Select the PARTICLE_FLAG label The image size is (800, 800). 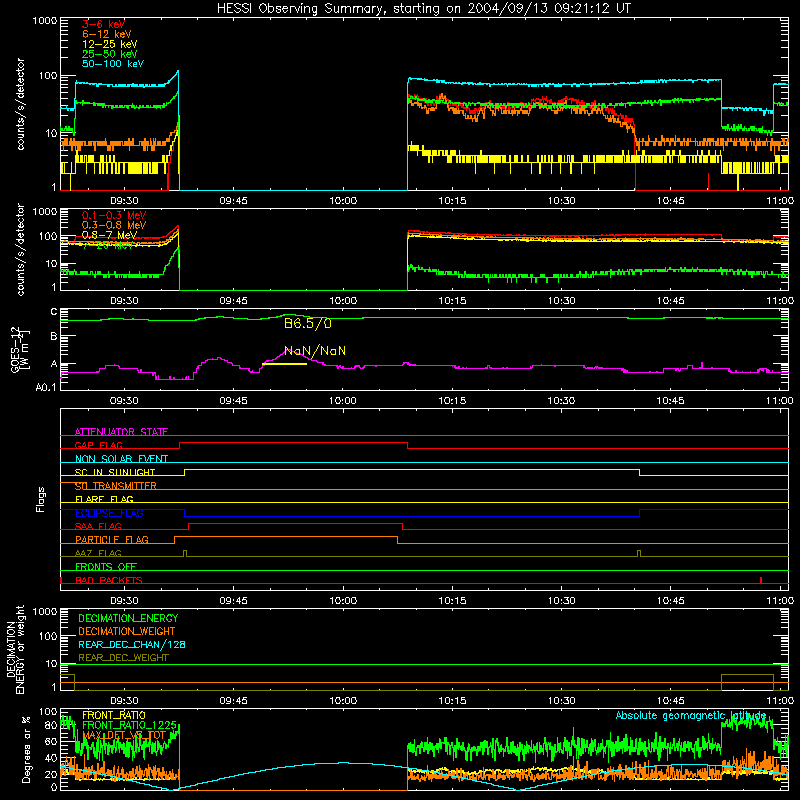(112, 540)
